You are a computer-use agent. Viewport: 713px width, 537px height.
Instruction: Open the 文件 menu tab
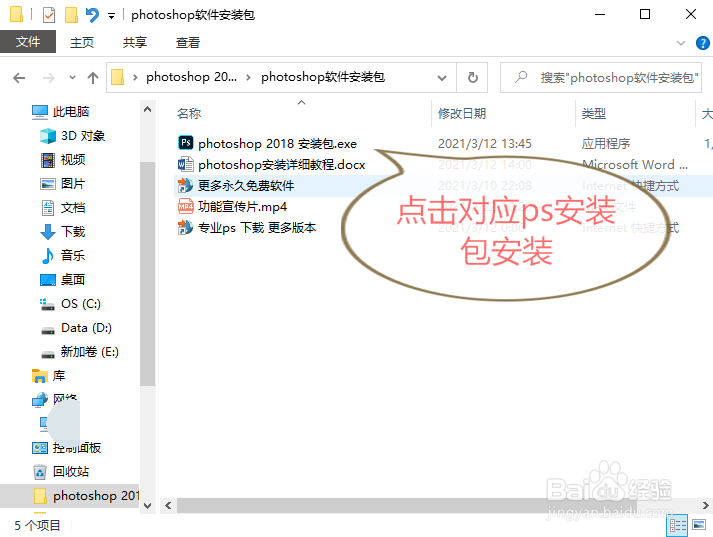click(x=28, y=42)
